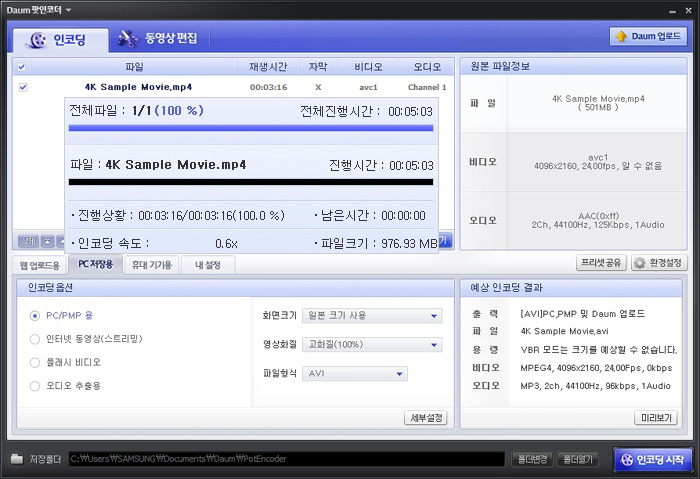
Task: Uncheck the 4K Sample Movie.mp4 checkbox
Action: tap(22, 87)
